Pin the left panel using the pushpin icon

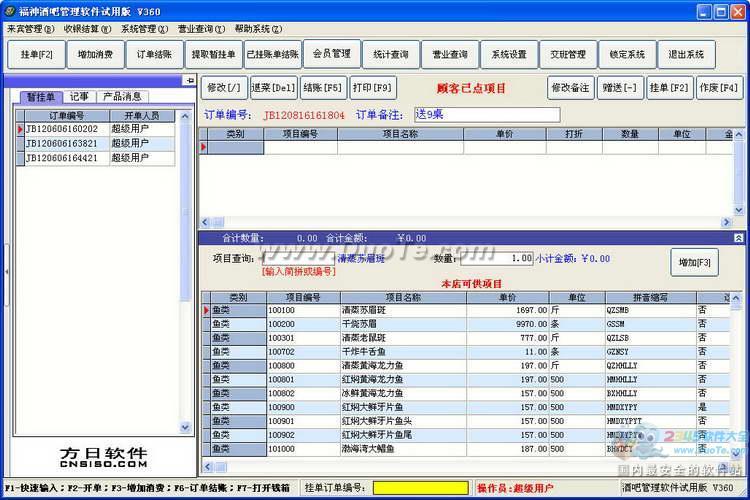(x=190, y=80)
